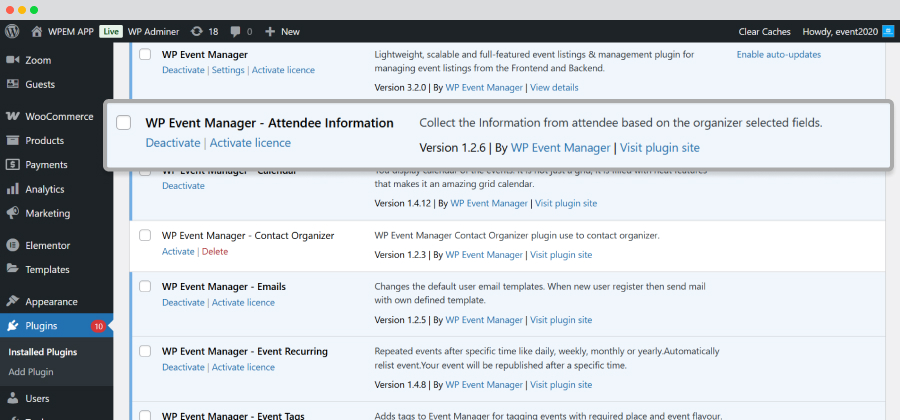This screenshot has height=420, width=900.
Task: Open the WordPress logo menu
Action: point(12,32)
